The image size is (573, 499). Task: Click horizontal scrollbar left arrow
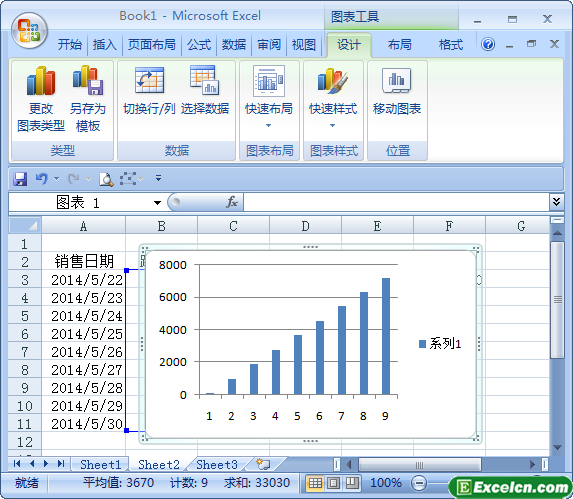[349, 464]
